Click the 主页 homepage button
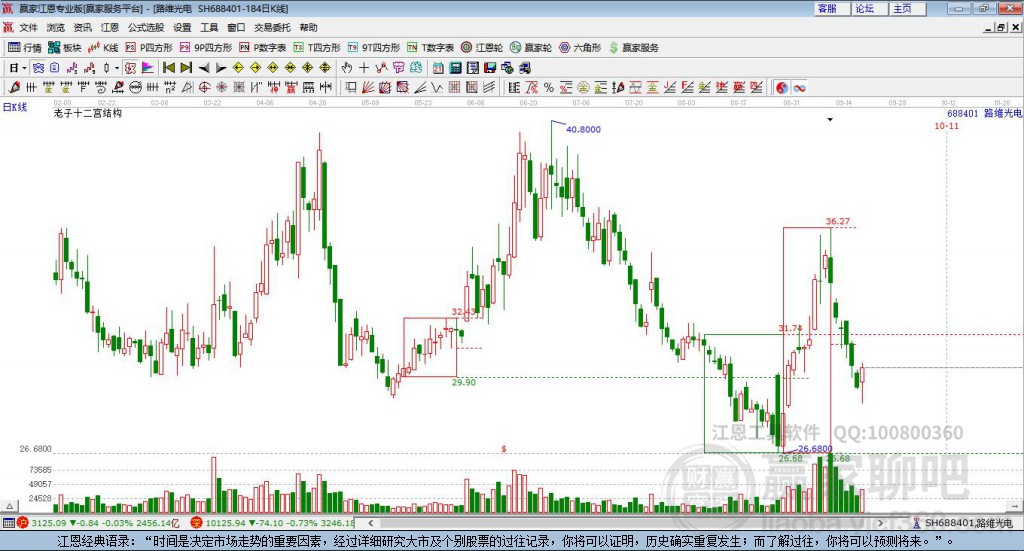Screen dimensions: 1024x551 coord(908,8)
